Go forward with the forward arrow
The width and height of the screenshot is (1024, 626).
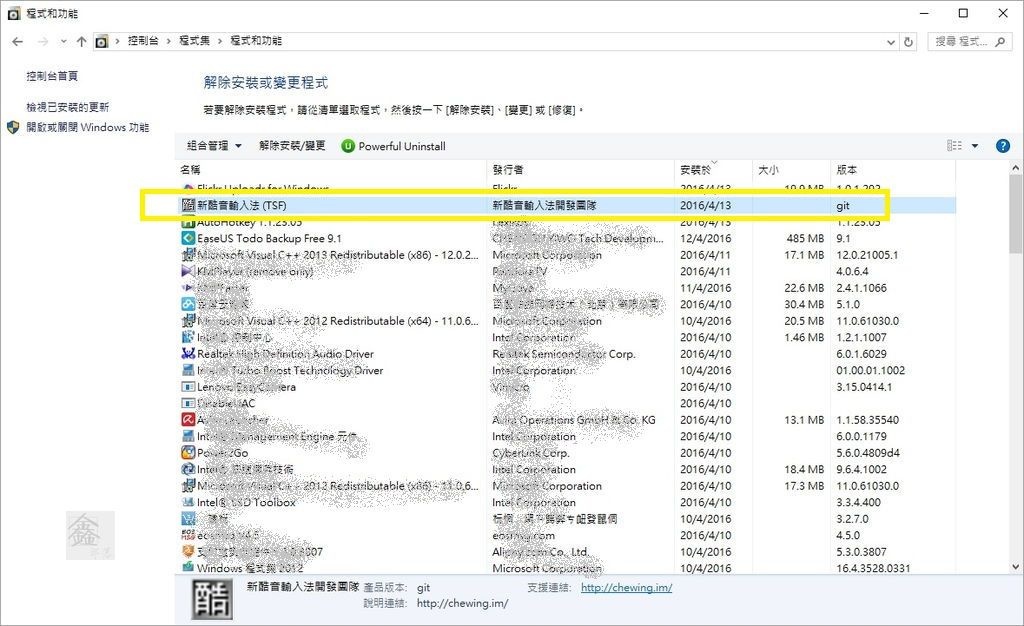tap(42, 42)
